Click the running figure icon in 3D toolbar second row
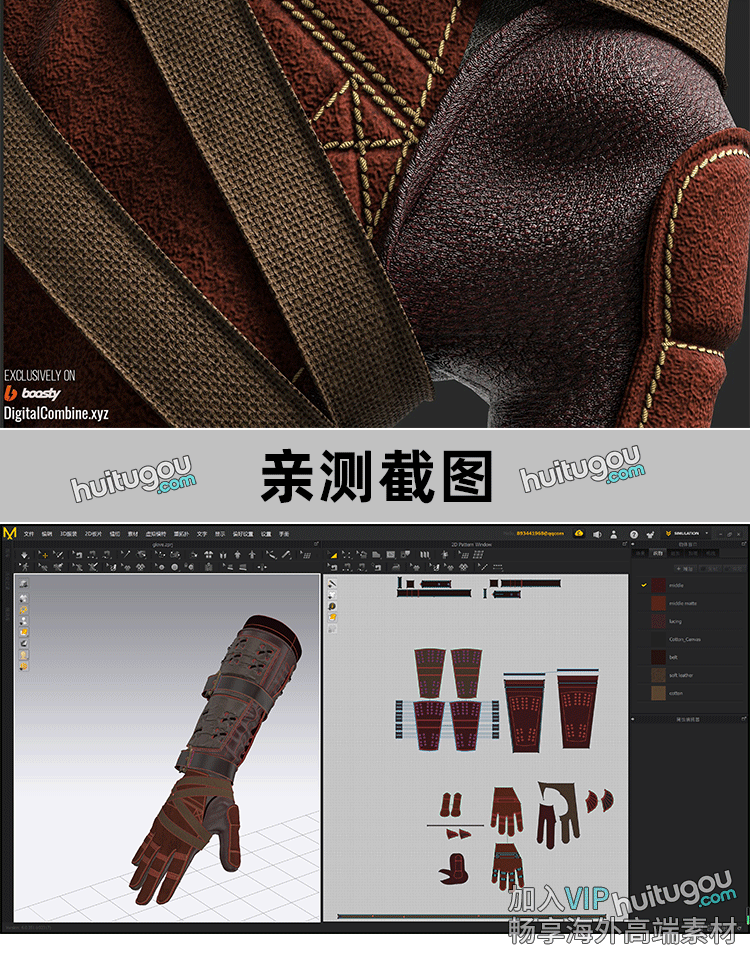750x960 pixels. [24, 567]
